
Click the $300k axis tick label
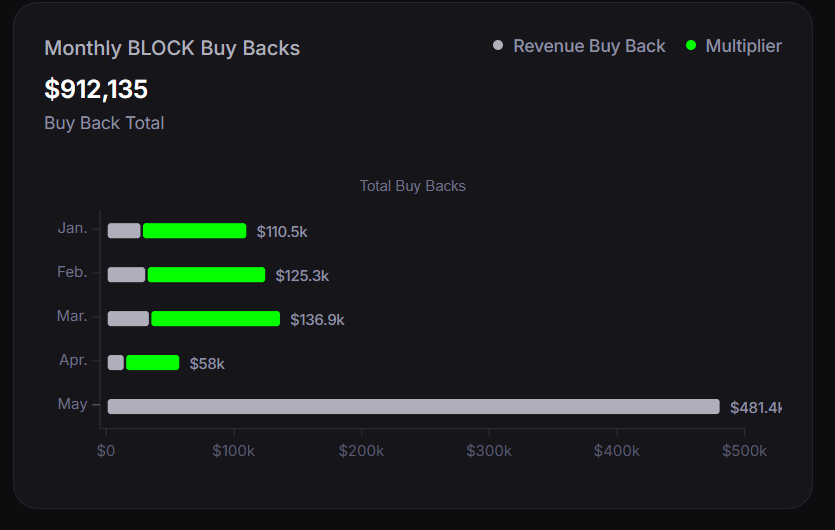tap(489, 451)
